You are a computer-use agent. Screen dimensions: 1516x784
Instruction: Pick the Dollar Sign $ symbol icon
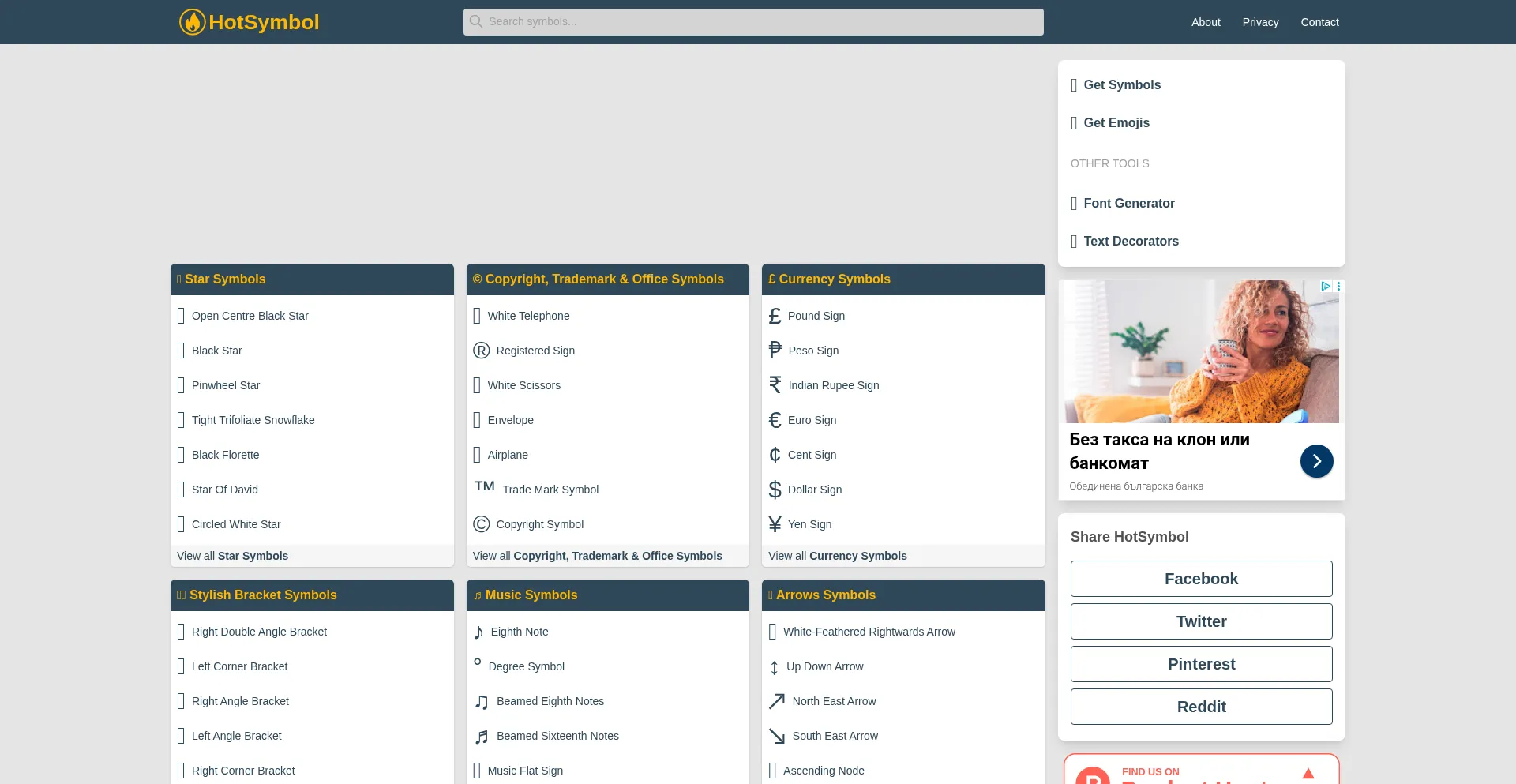click(775, 490)
